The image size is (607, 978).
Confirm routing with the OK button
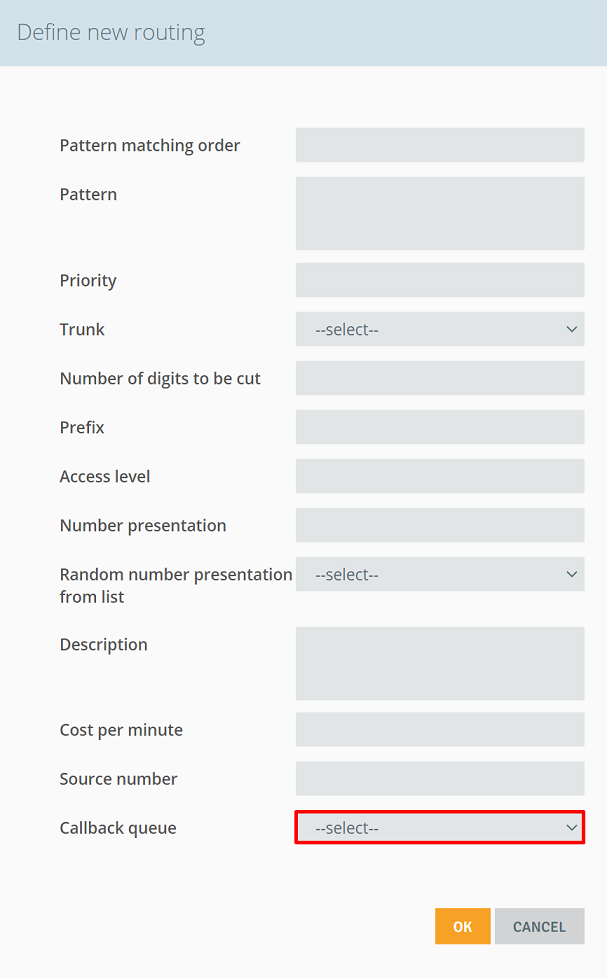[463, 926]
